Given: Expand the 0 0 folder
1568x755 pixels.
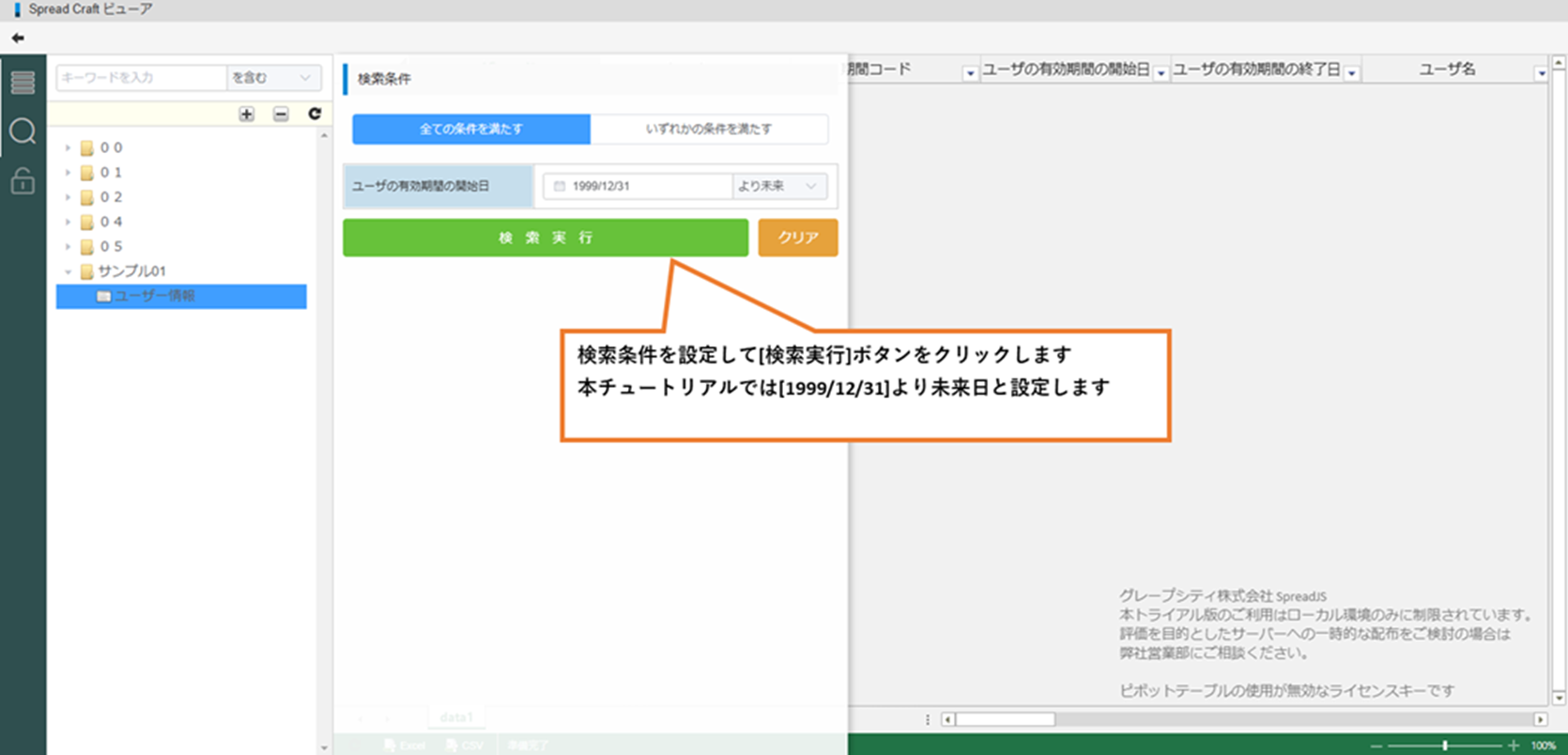Looking at the screenshot, I should [x=69, y=147].
